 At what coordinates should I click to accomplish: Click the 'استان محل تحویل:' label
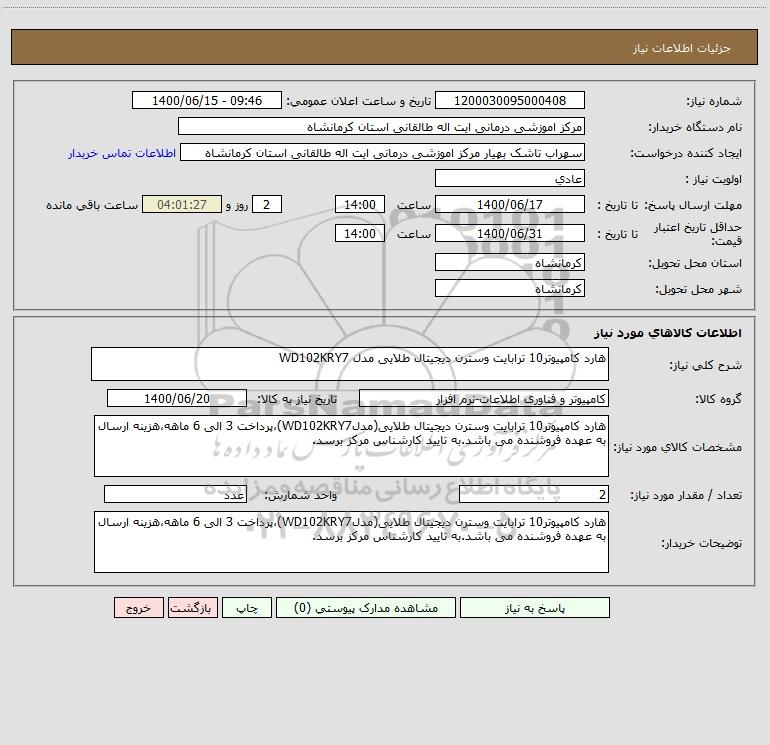pyautogui.click(x=695, y=263)
